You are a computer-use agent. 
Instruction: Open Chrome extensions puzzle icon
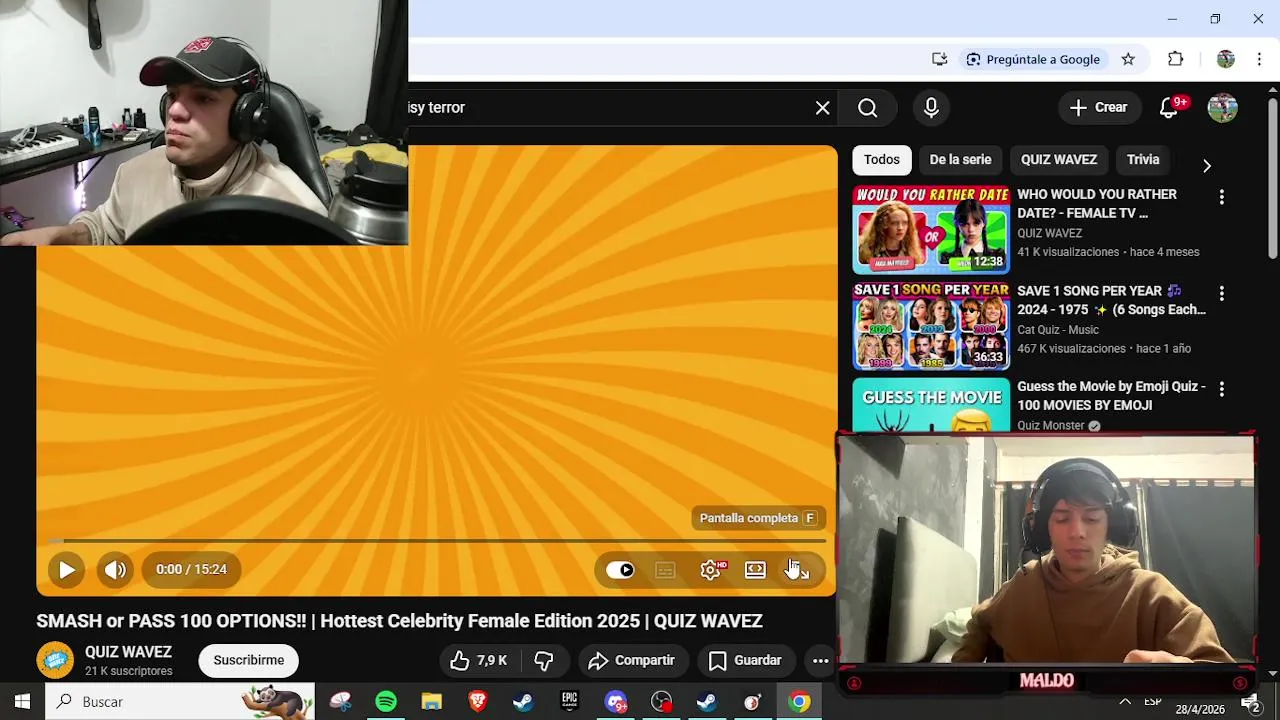[1176, 59]
